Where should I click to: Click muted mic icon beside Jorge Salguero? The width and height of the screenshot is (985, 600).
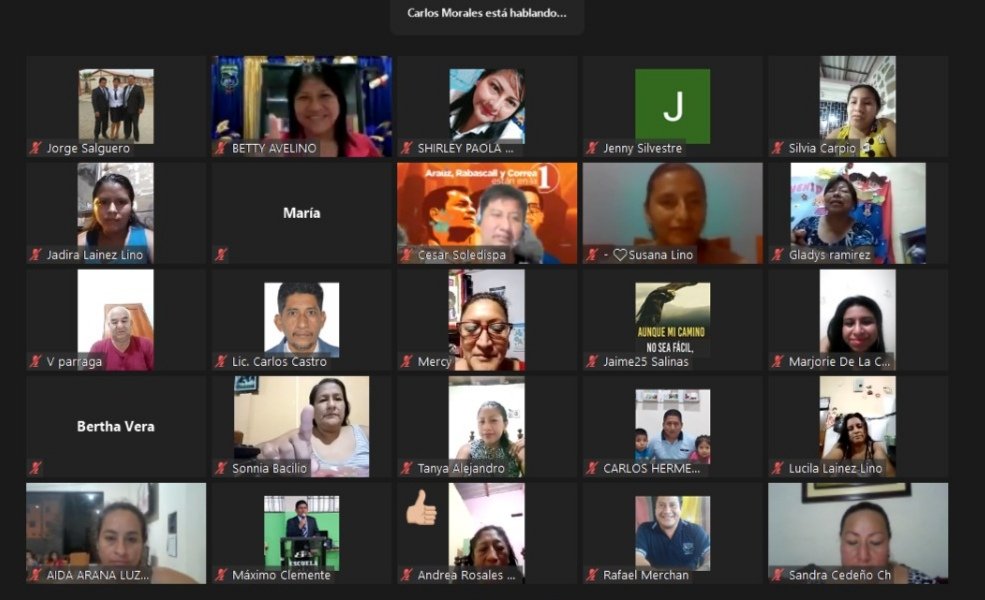(x=35, y=148)
